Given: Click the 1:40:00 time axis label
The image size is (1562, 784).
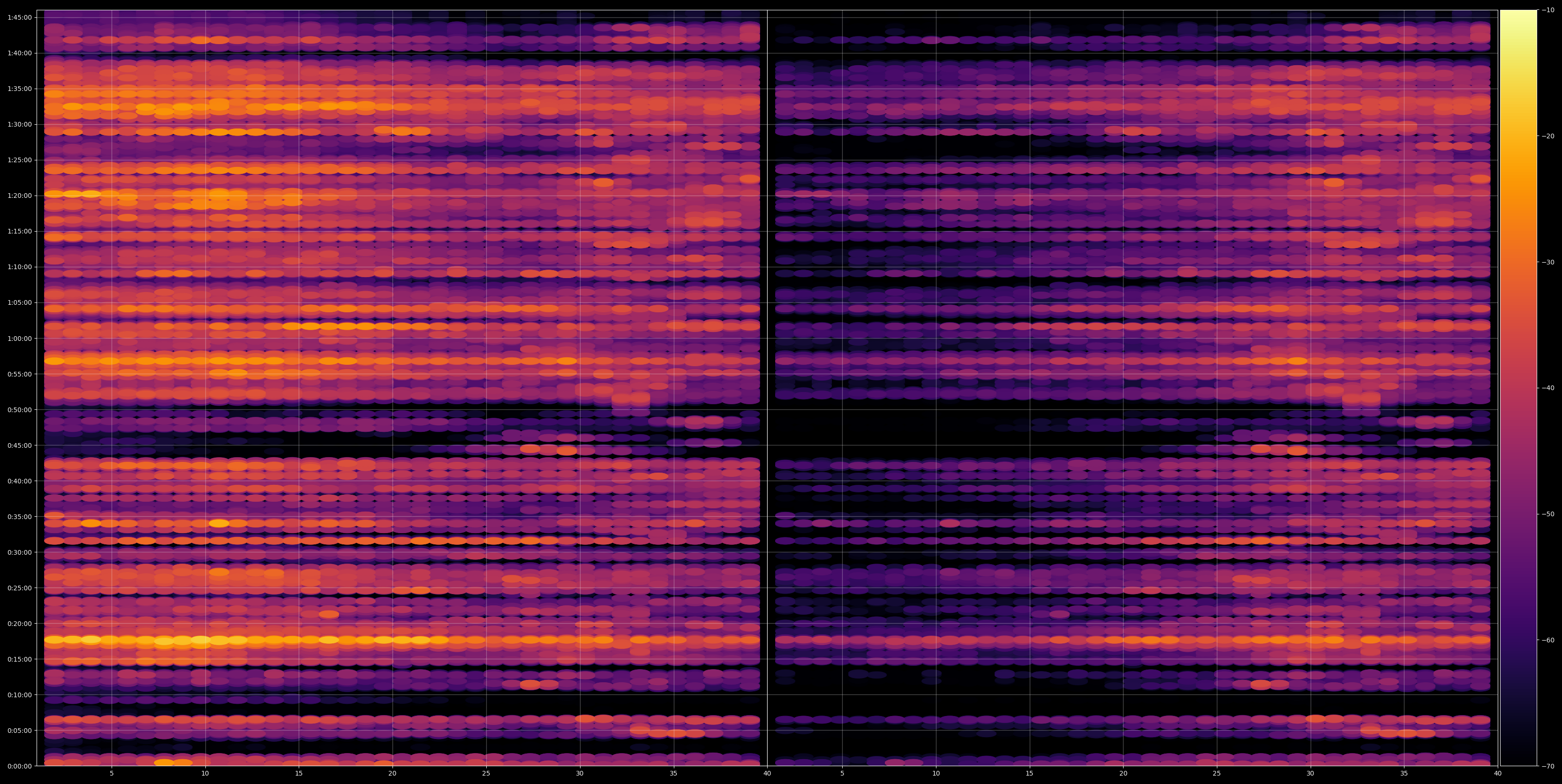Looking at the screenshot, I should (x=19, y=53).
